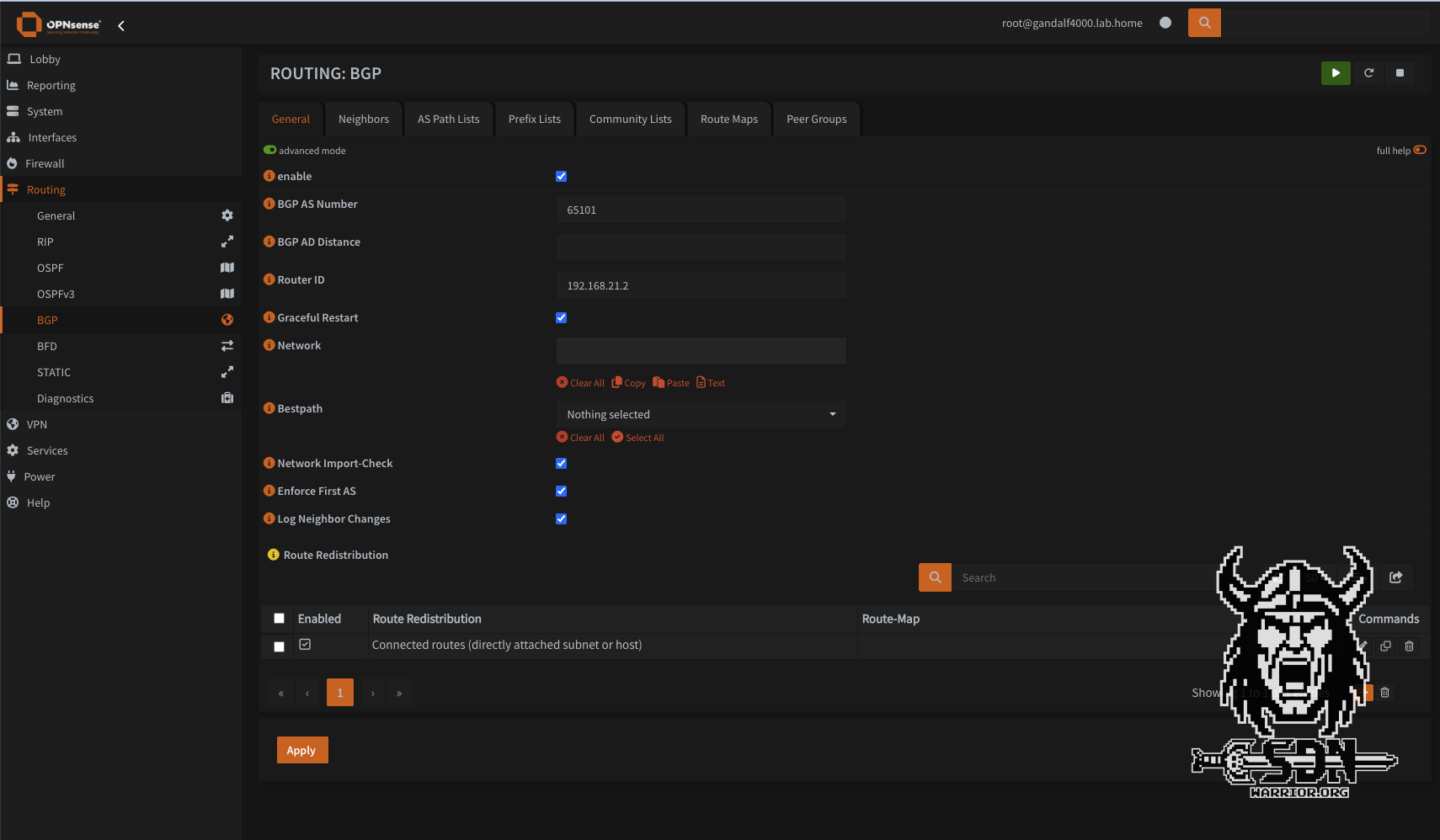Expand the Firewall sidebar section
This screenshot has width=1440, height=840.
45,164
